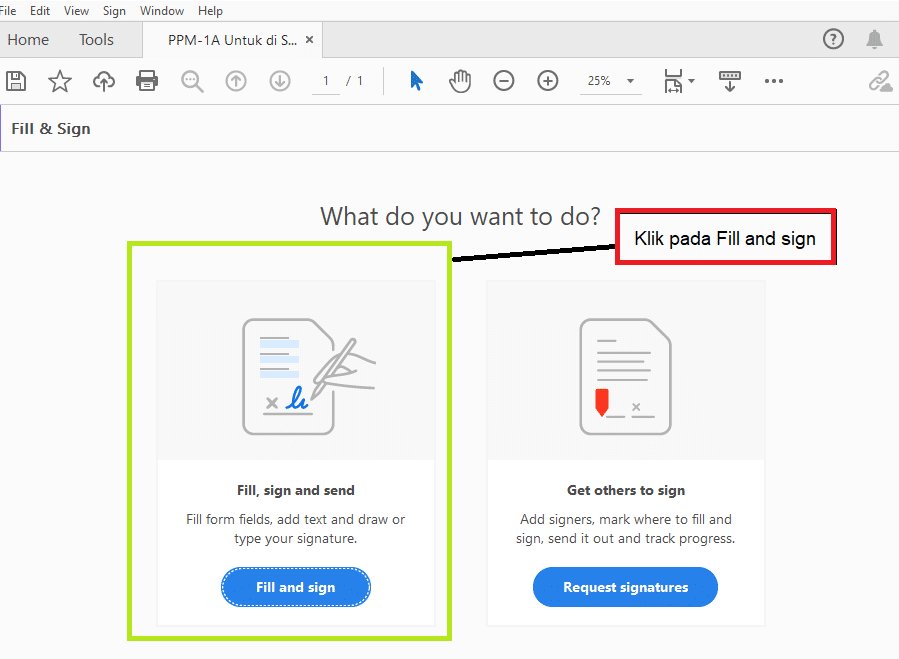The image size is (899, 659).
Task: Select the arrow selection tool
Action: [x=415, y=81]
